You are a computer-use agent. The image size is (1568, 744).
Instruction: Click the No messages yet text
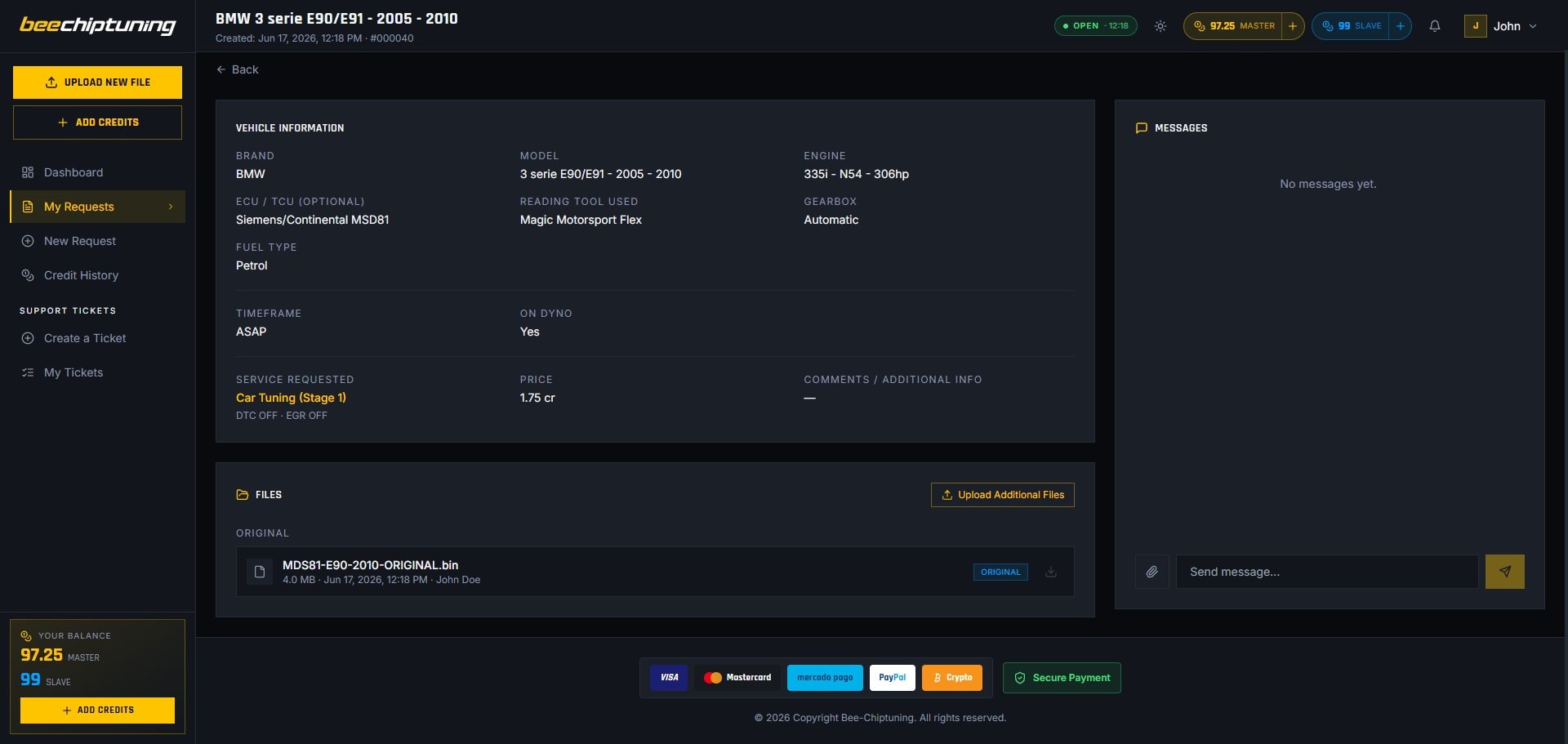pos(1328,184)
